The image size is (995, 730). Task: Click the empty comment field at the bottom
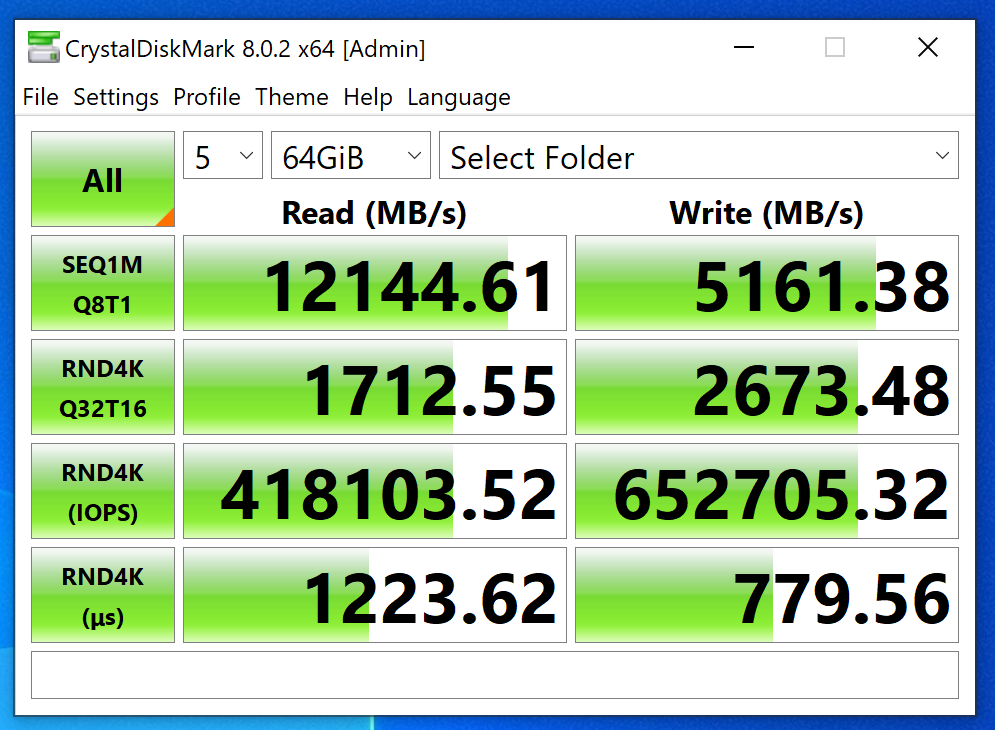pos(495,675)
